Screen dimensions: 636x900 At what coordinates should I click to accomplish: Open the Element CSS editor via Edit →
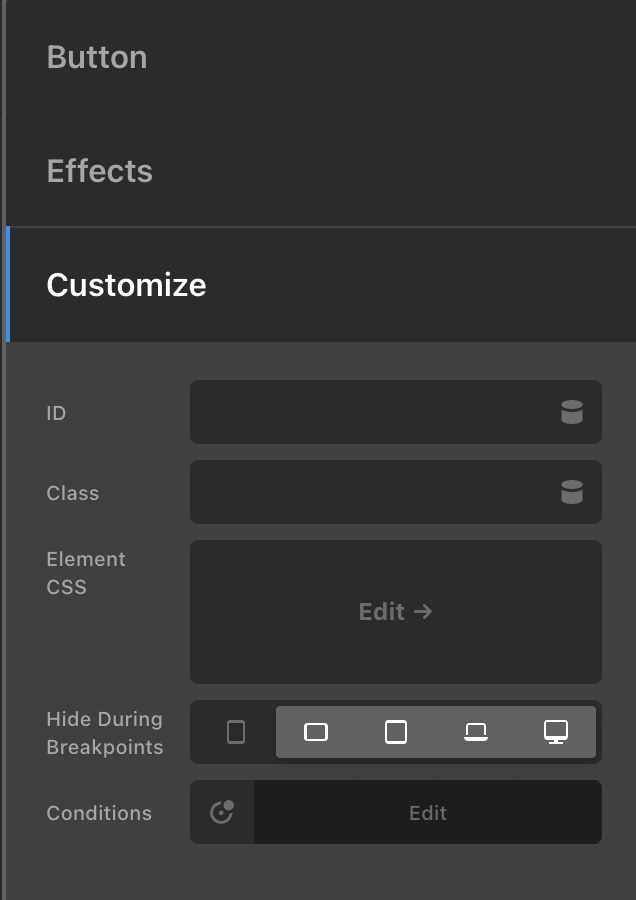[395, 612]
